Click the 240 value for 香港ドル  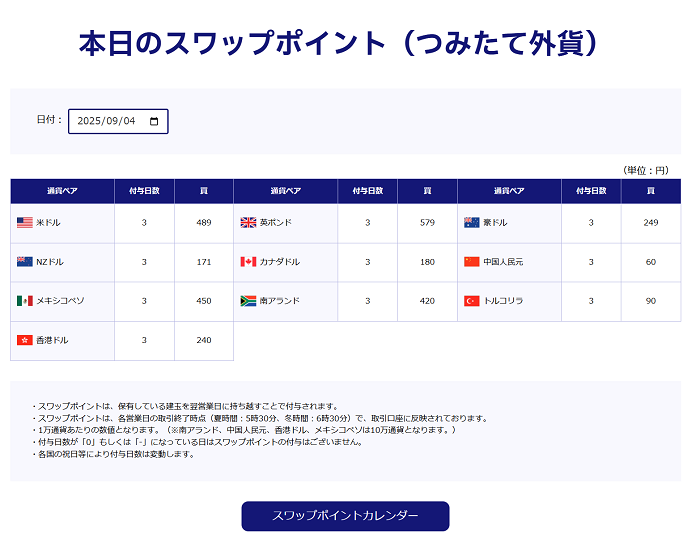204,340
